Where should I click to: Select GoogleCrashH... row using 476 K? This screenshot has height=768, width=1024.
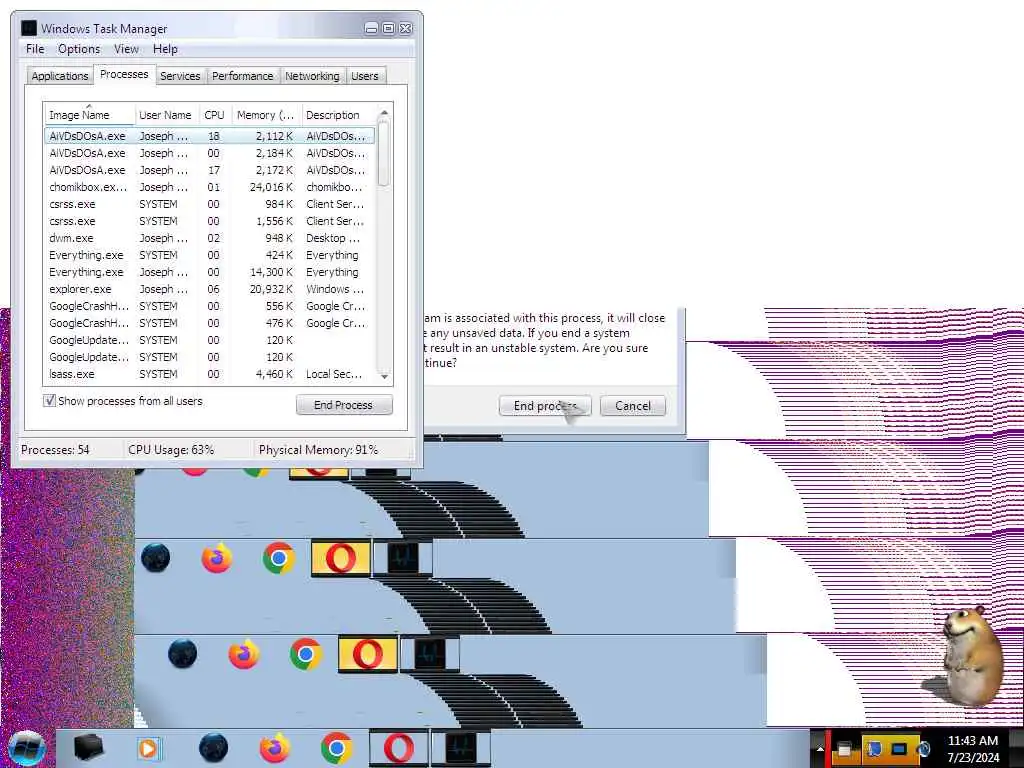click(x=210, y=323)
